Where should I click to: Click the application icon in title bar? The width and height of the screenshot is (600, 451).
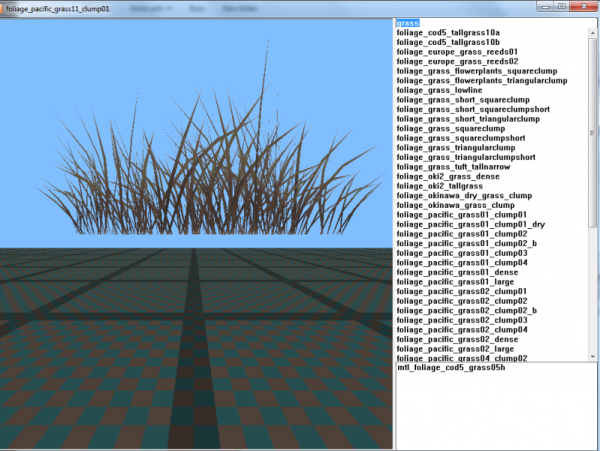(6, 6)
